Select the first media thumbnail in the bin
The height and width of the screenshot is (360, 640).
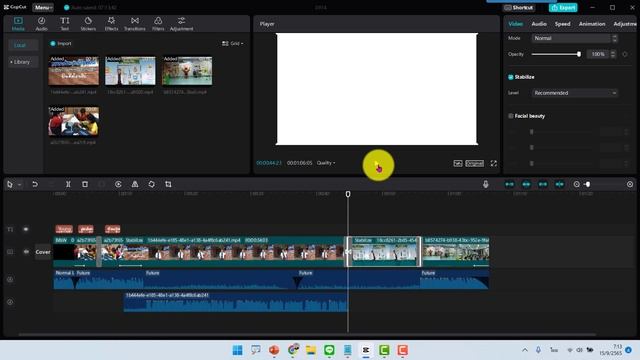tap(74, 71)
